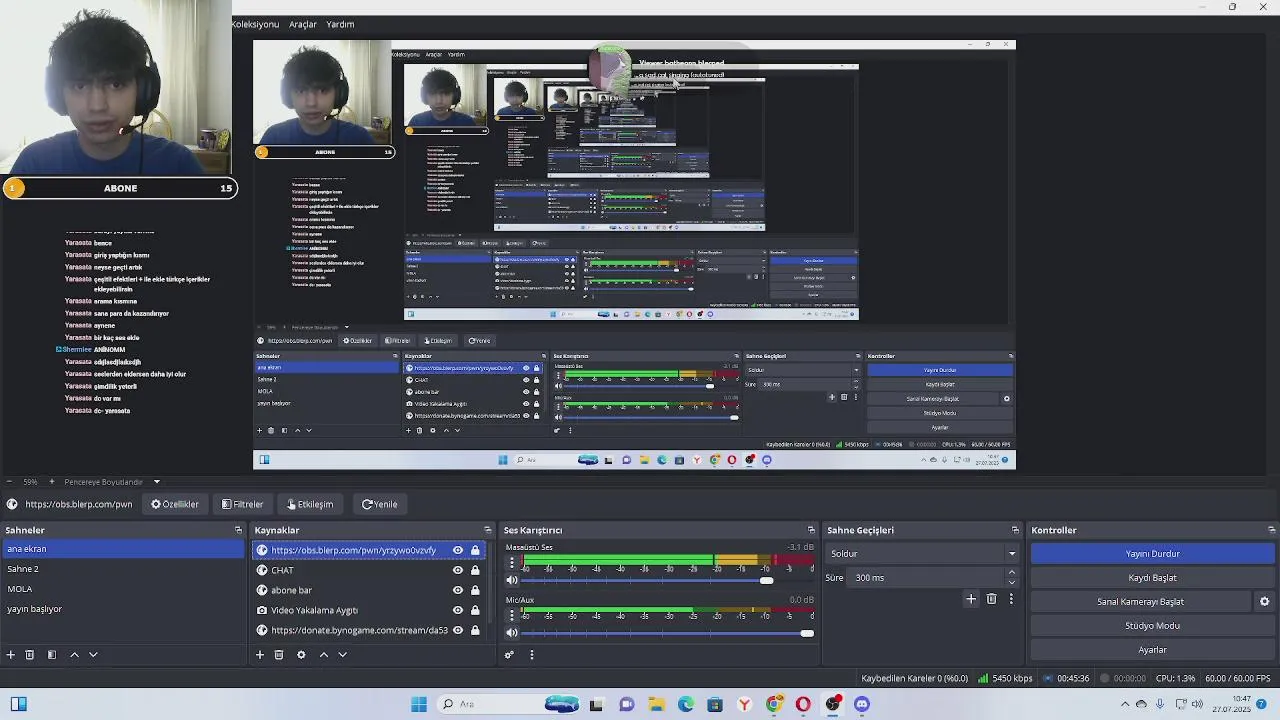Open the Mic/Aux channel options with its three-dots icon
Screen dimensions: 1280x720
pyautogui.click(x=512, y=616)
